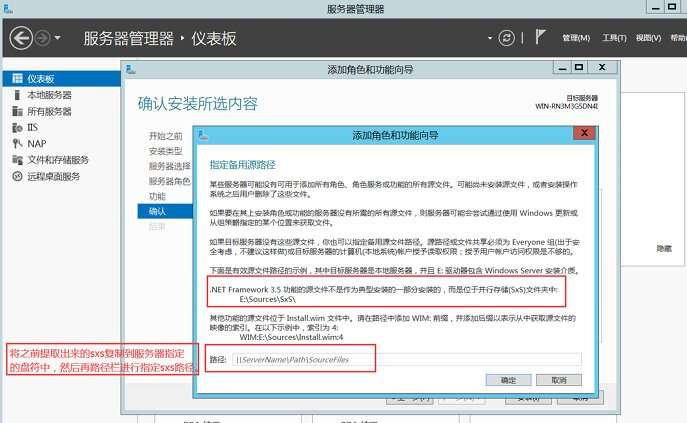Click the WIM:E:\Sources\Install.wim:4 example text
687x423 pixels.
(291, 337)
